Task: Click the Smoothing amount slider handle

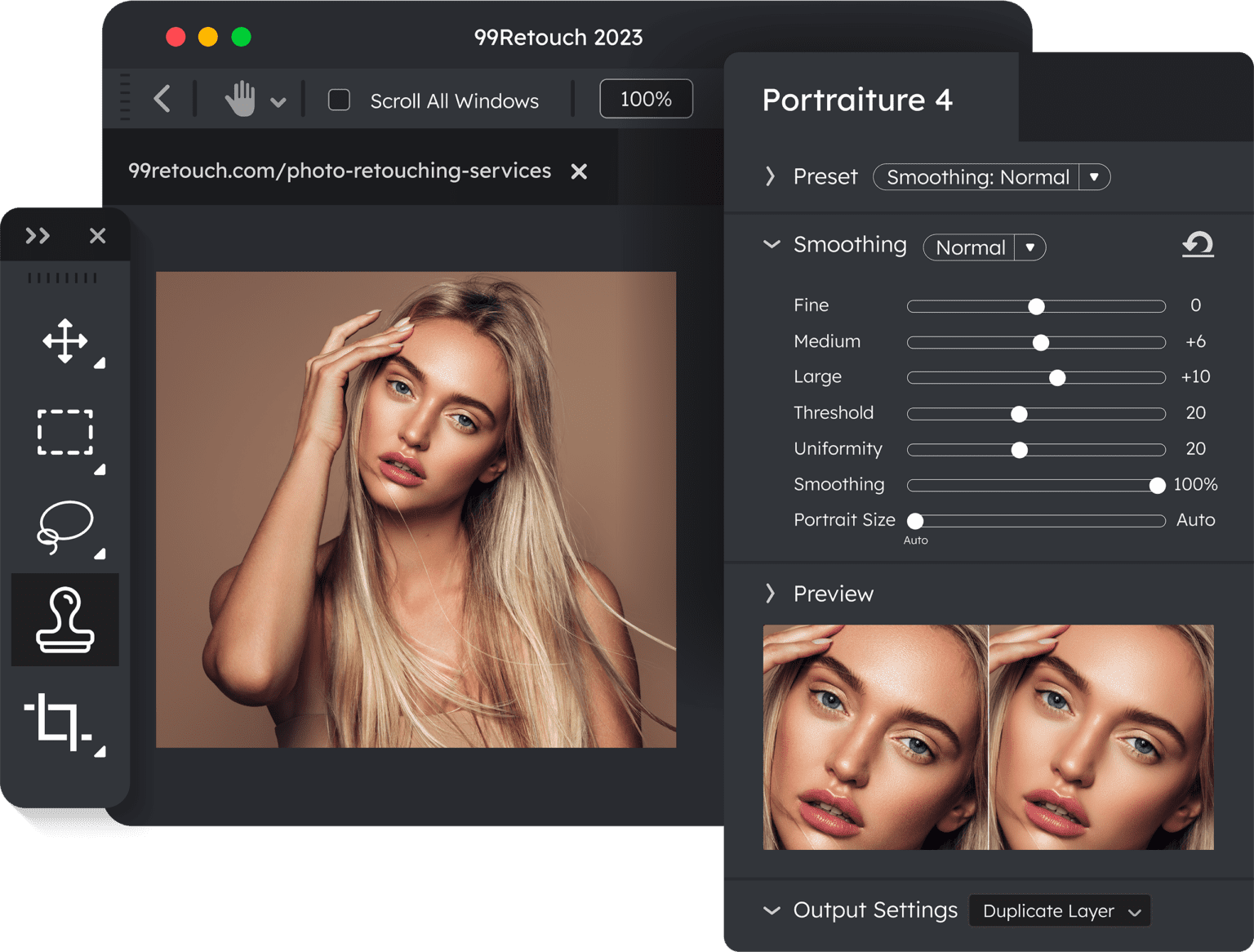Action: click(1157, 486)
